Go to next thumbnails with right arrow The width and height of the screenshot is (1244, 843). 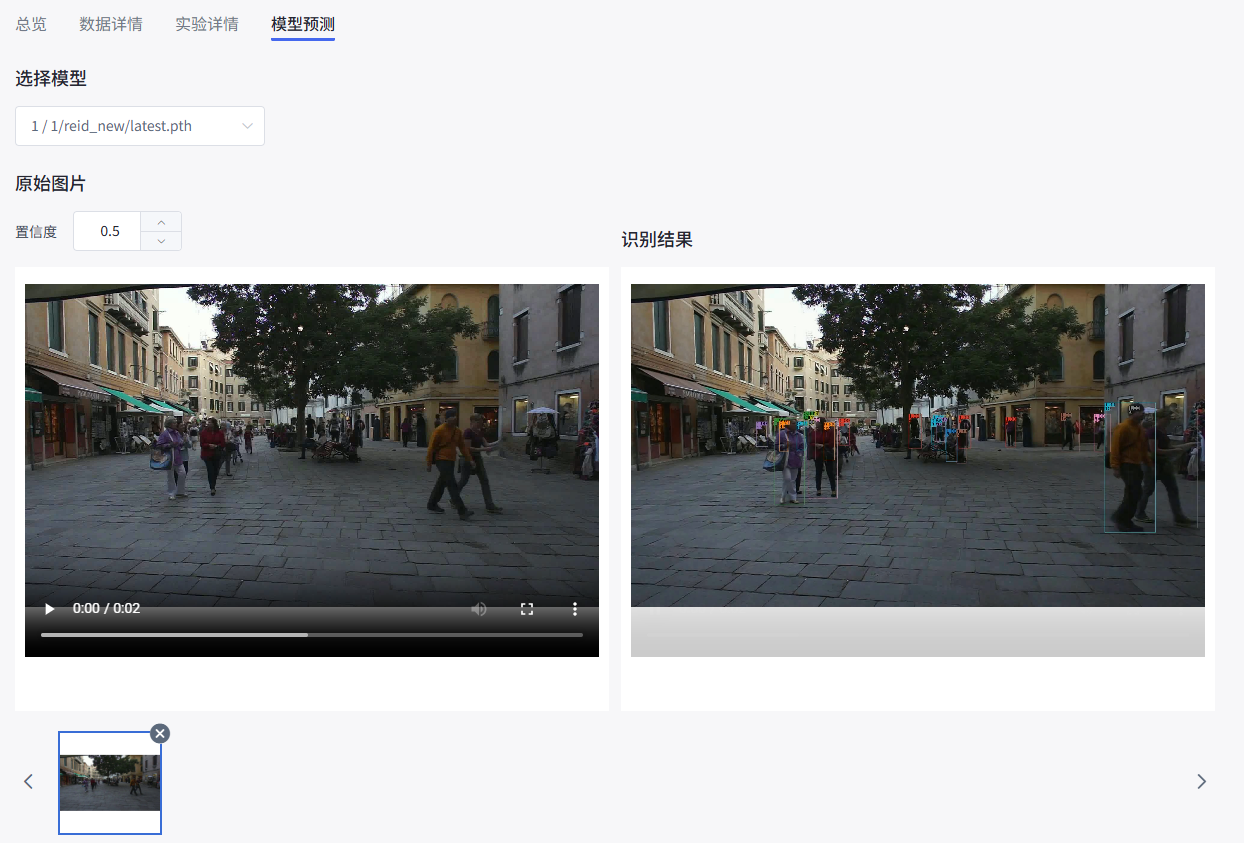click(1202, 781)
